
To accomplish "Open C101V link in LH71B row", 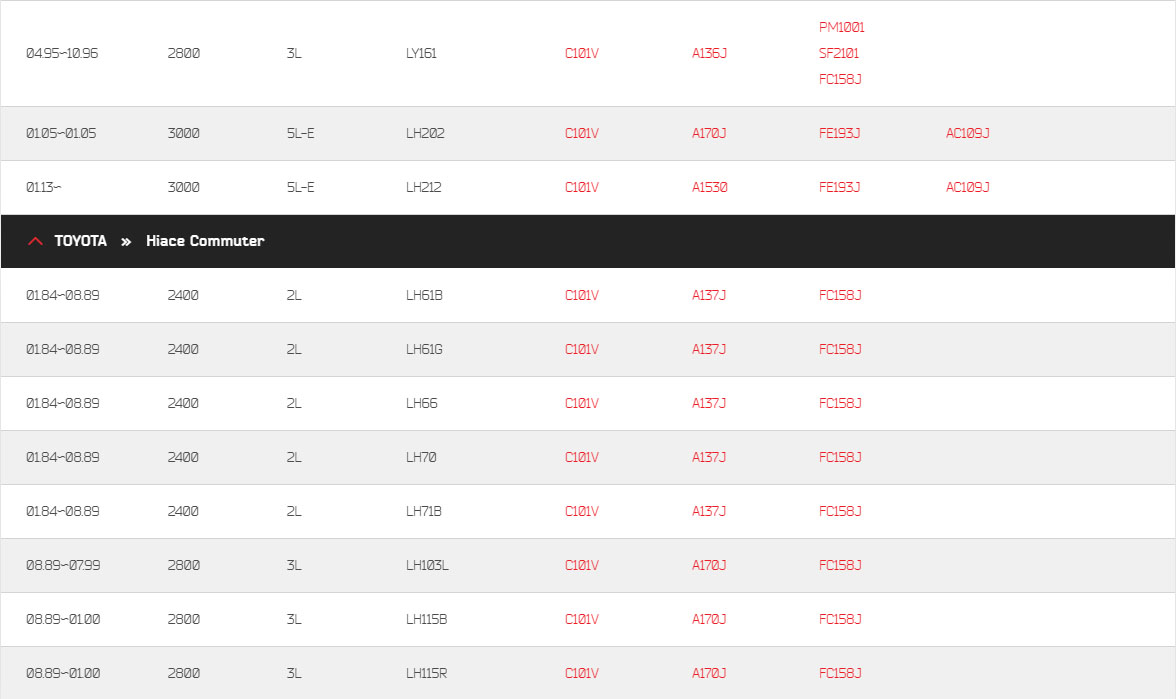I will [x=581, y=511].
